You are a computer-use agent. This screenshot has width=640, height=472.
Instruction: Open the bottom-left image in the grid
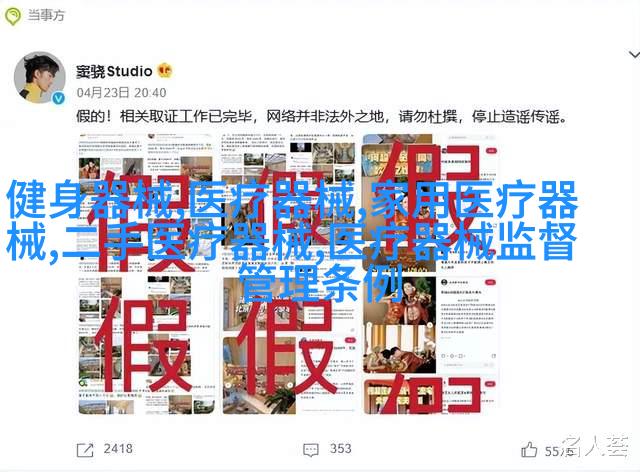click(146, 345)
